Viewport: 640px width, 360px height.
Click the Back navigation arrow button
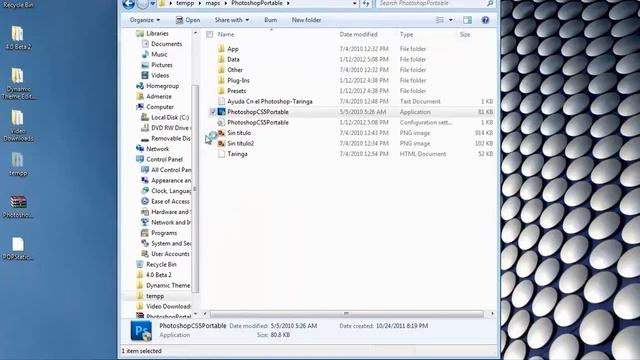pyautogui.click(x=128, y=4)
